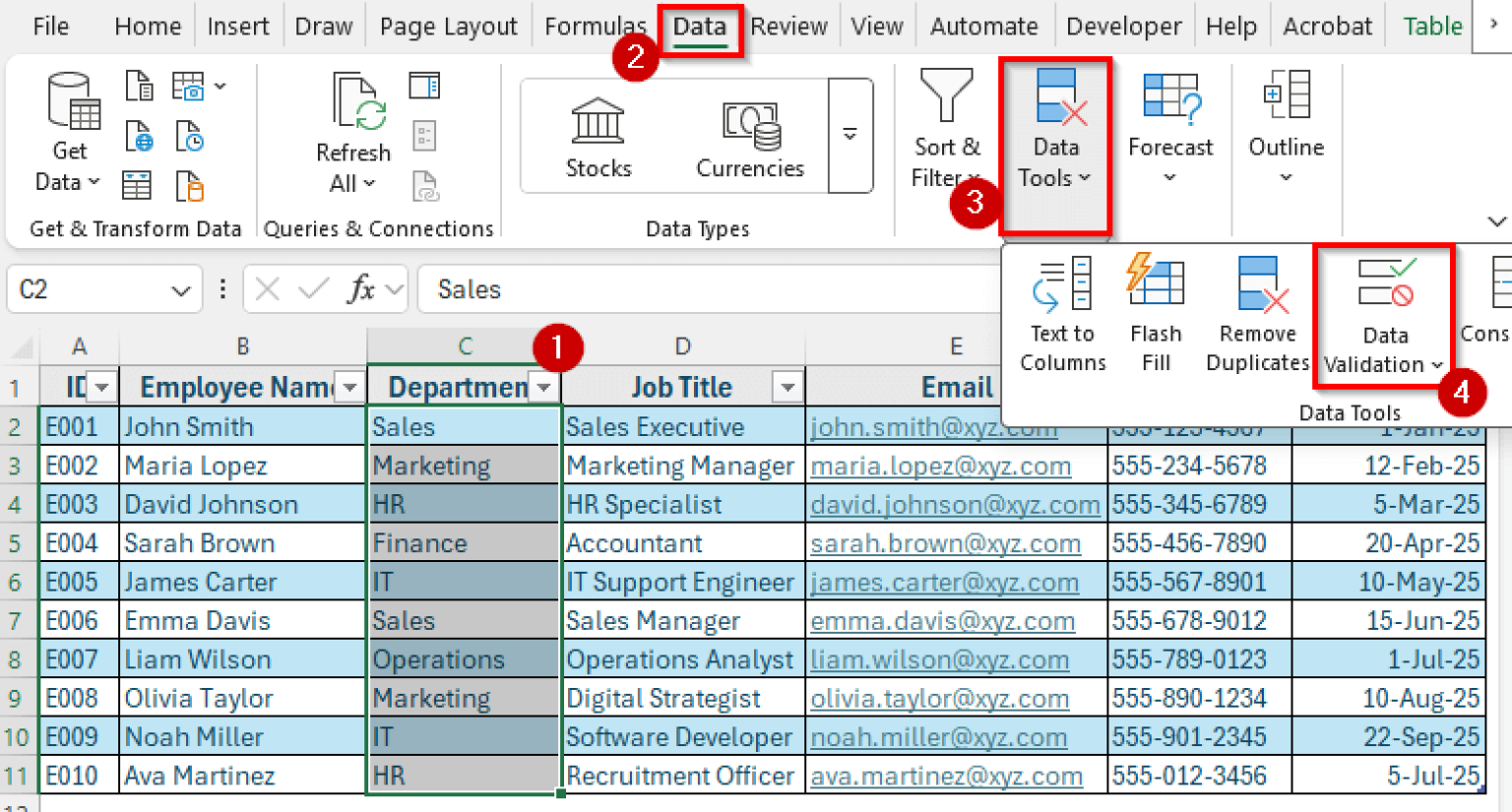Open maria.lopez@xyz.com email link
Screen dimensions: 1512x812
[x=940, y=465]
